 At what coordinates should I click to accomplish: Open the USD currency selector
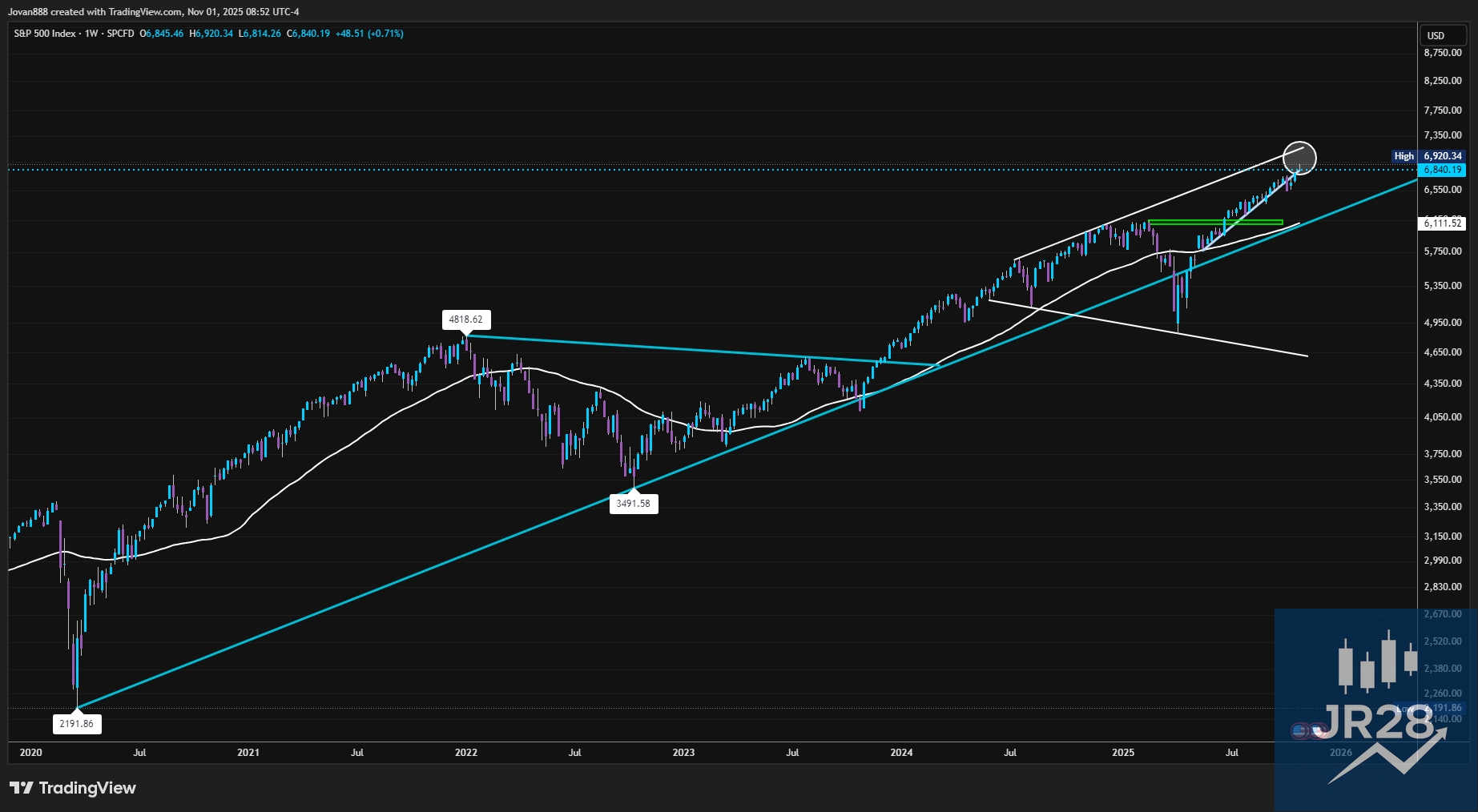coord(1443,35)
